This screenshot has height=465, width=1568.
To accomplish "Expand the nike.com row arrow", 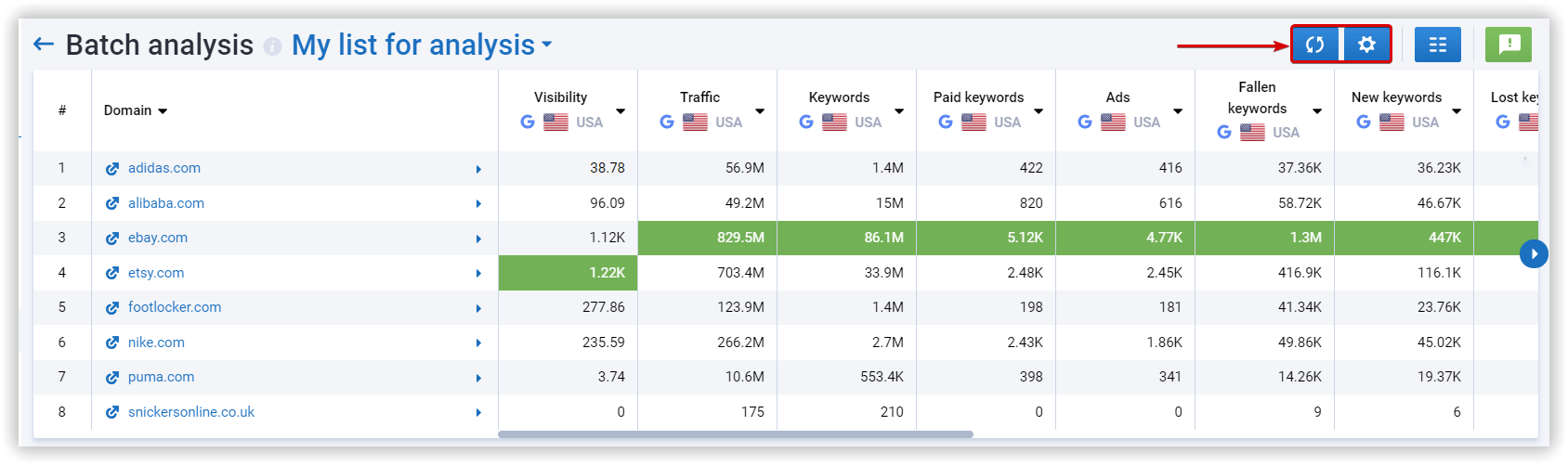I will [x=478, y=343].
